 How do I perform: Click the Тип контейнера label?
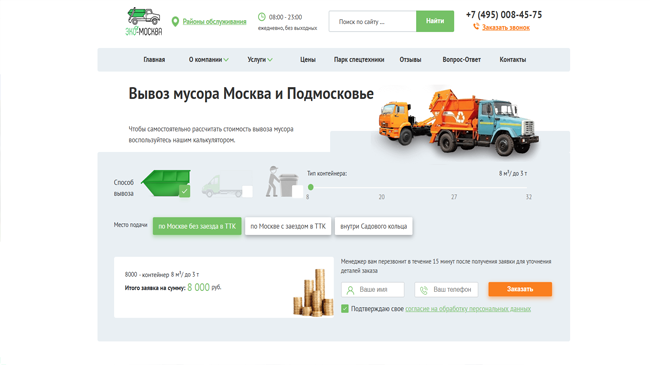click(x=327, y=173)
